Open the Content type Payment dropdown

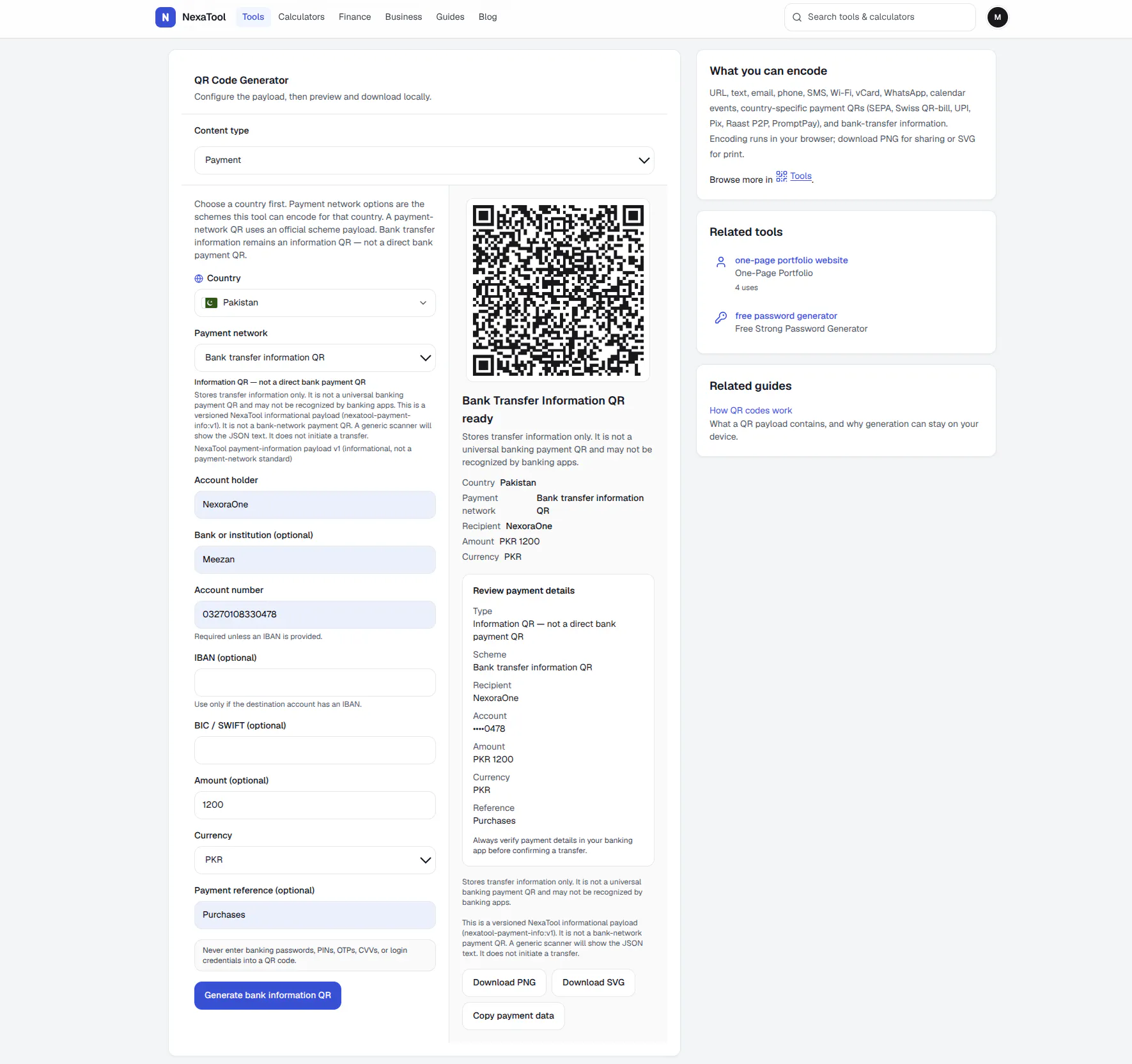[x=424, y=160]
